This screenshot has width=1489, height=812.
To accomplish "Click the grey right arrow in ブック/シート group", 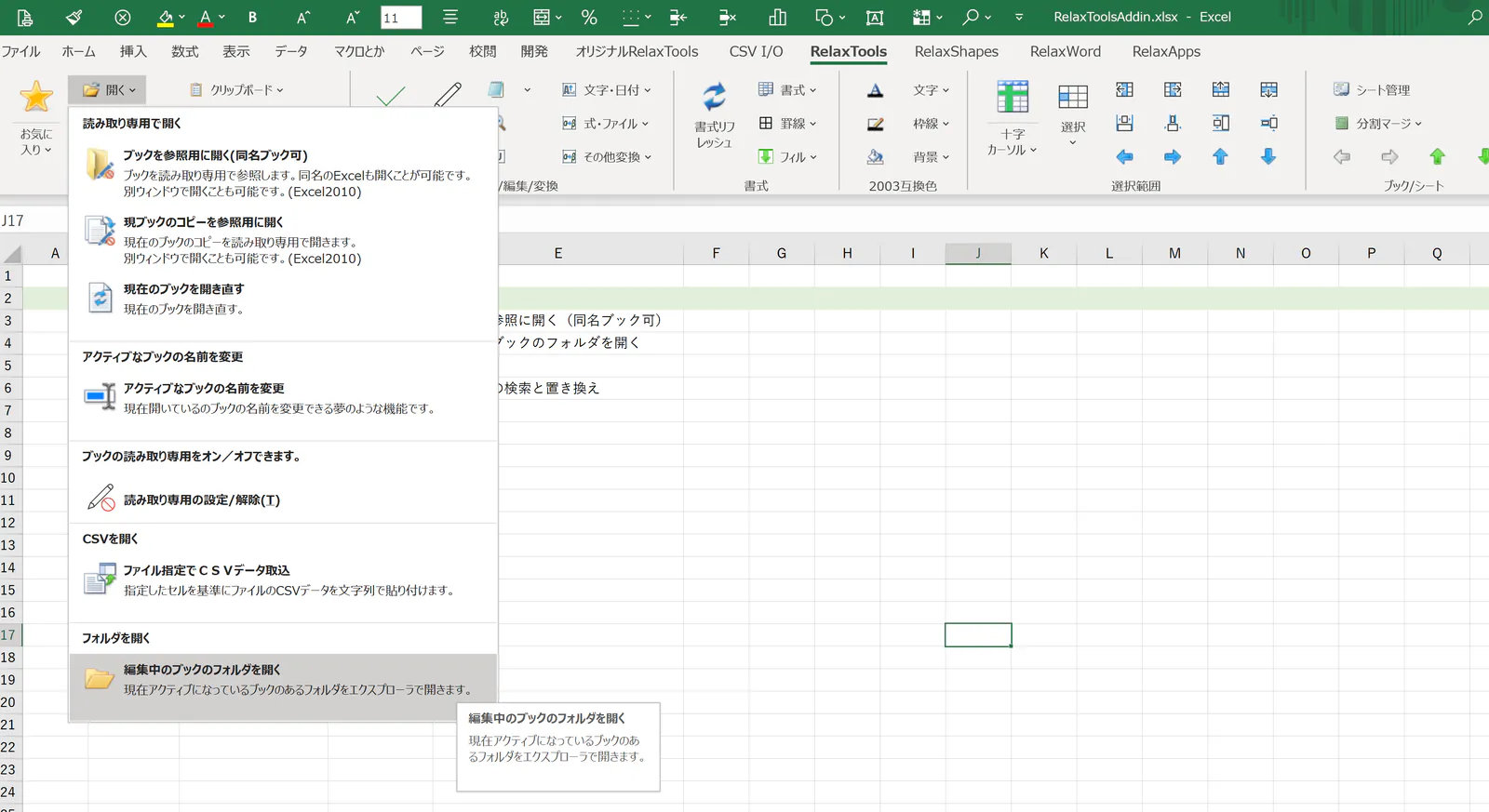I will point(1389,157).
